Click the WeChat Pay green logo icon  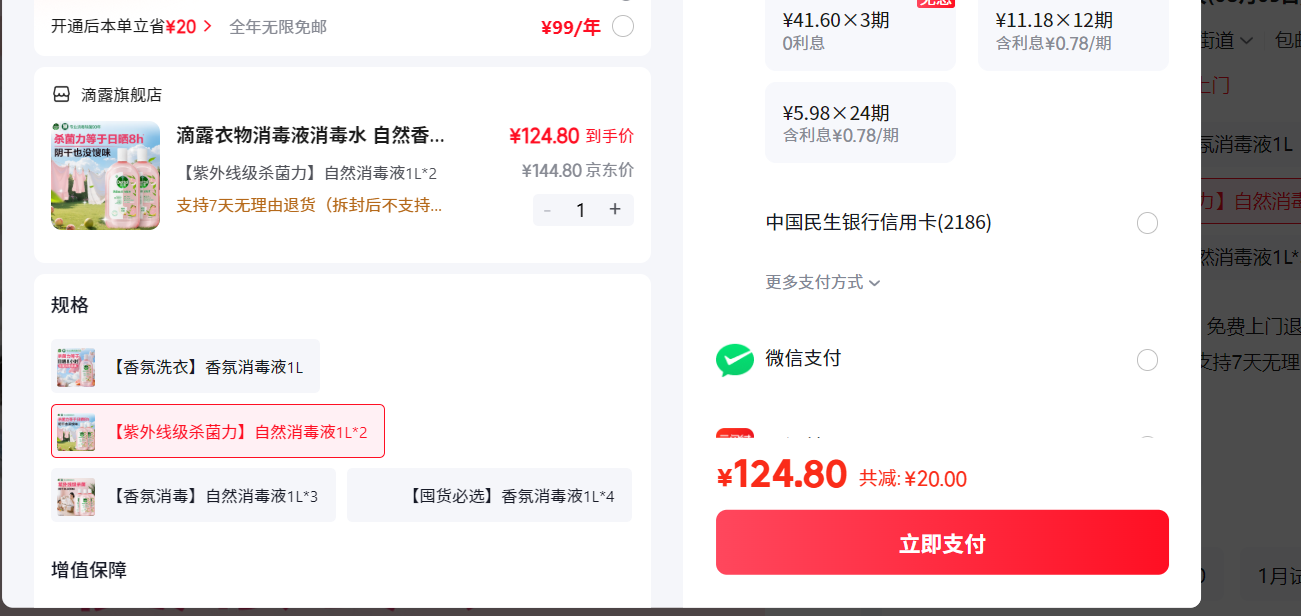735,360
